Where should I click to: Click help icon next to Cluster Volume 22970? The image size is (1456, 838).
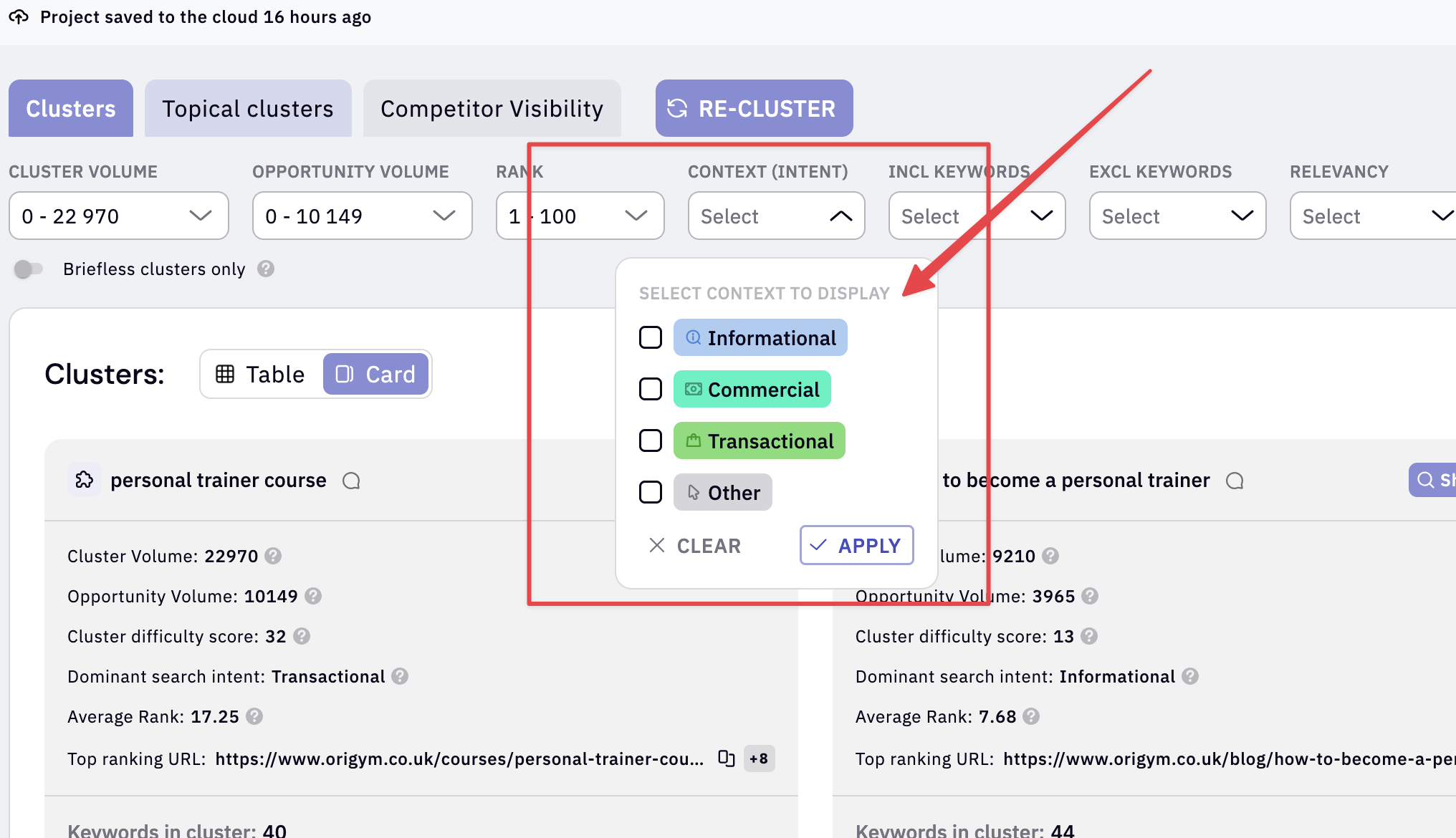coord(273,556)
